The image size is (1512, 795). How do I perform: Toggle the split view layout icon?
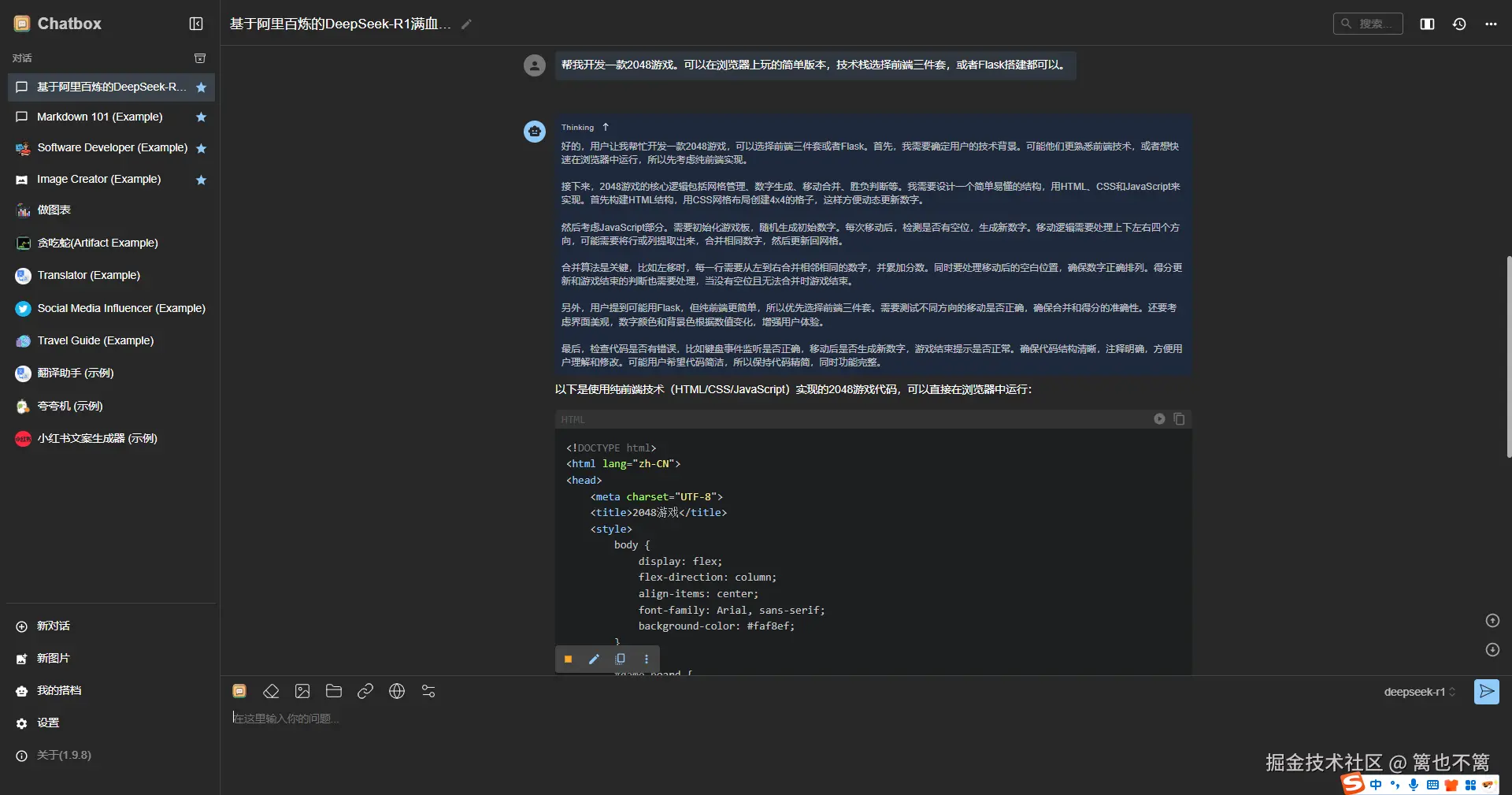pos(1427,24)
